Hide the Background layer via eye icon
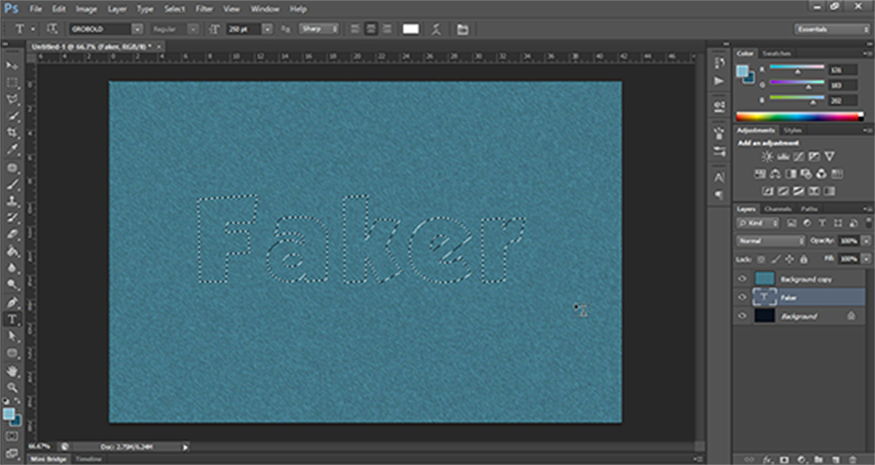875x465 pixels. coord(742,315)
